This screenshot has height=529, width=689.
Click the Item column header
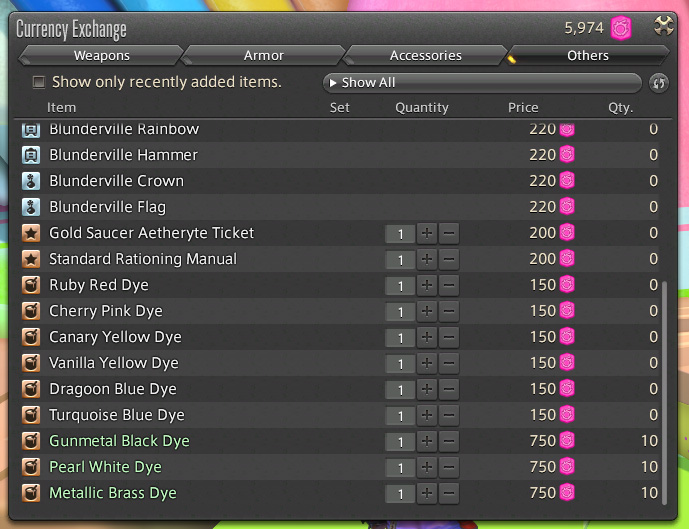pyautogui.click(x=61, y=108)
